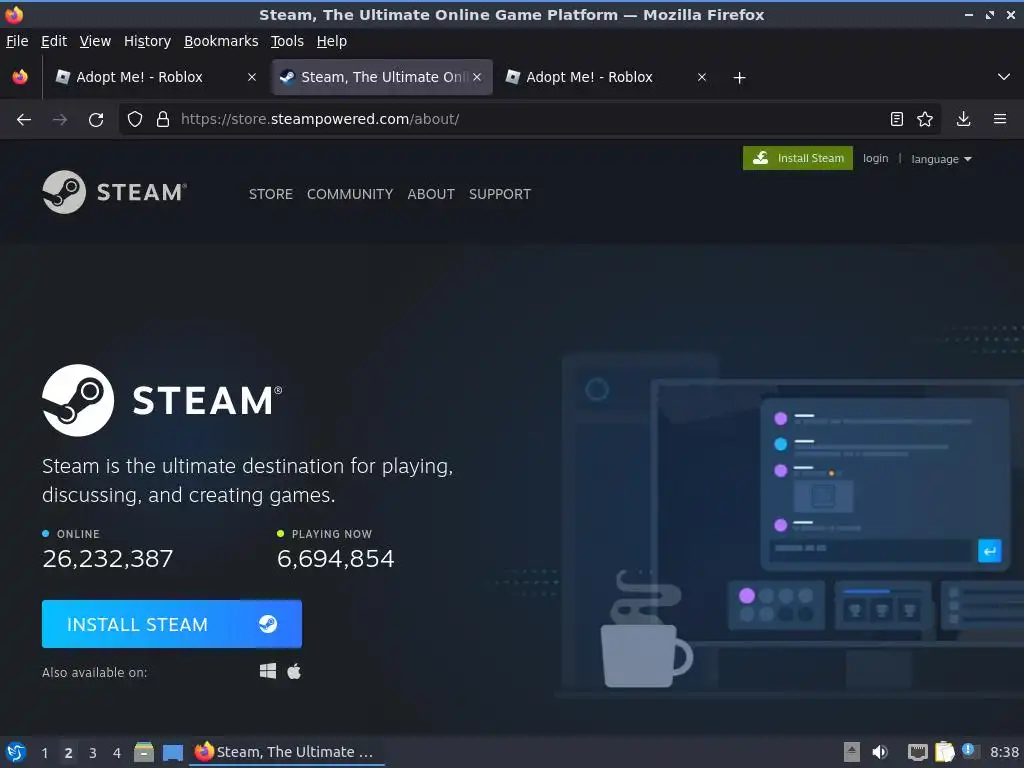Open the volume speaker tray icon

(x=880, y=752)
